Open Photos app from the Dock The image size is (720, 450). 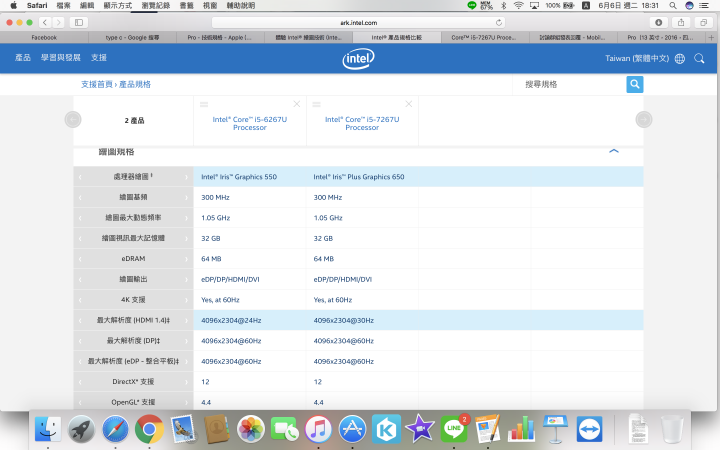tap(251, 429)
